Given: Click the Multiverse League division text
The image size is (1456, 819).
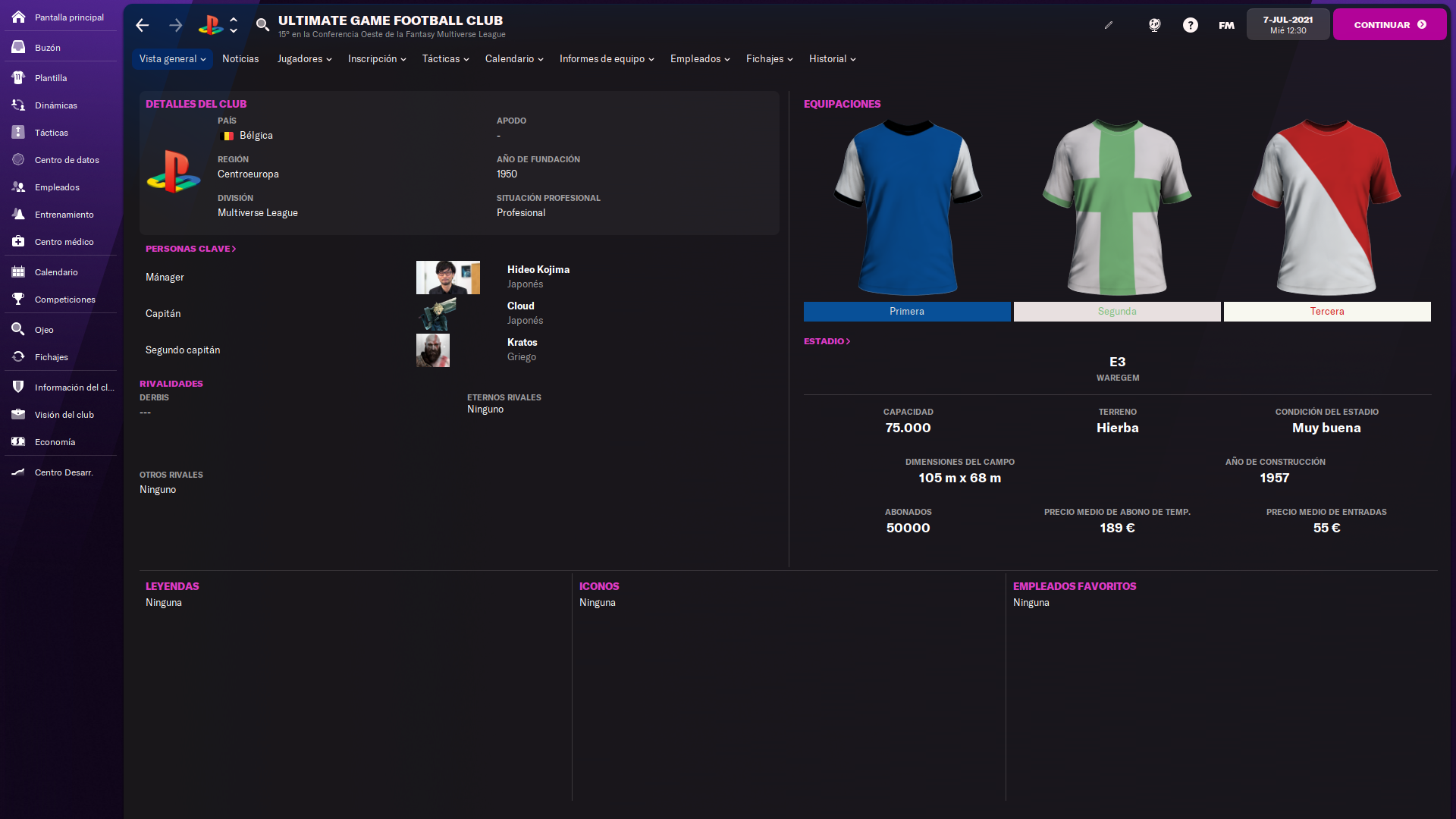Looking at the screenshot, I should click(x=257, y=213).
